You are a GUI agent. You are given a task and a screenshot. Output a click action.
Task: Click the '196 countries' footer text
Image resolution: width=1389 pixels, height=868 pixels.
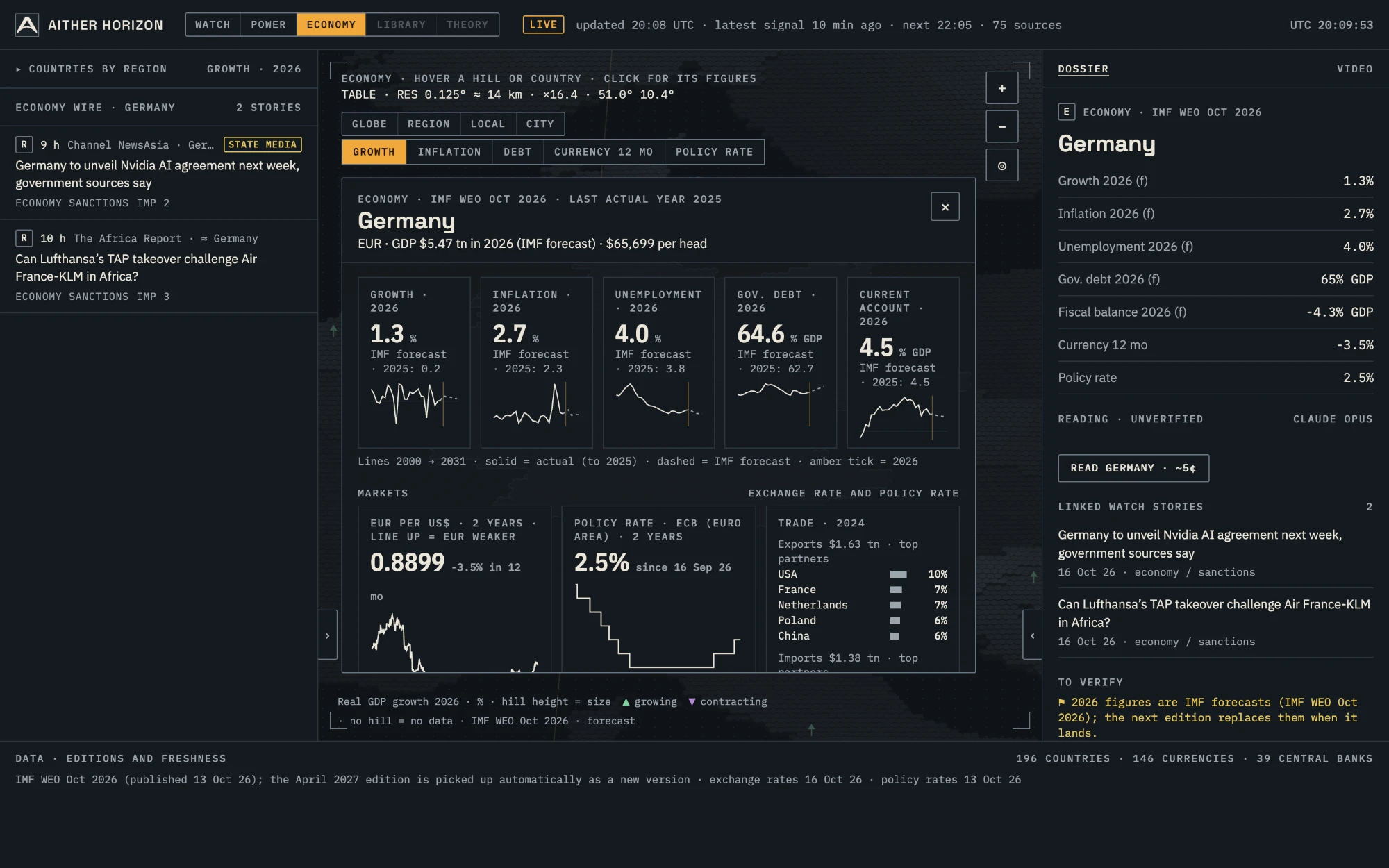(x=1063, y=758)
